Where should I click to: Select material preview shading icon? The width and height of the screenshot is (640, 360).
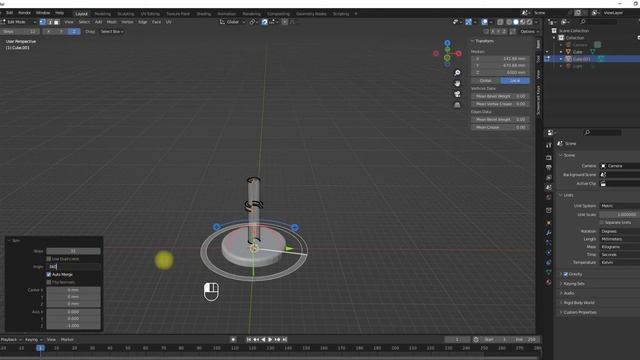(x=522, y=22)
